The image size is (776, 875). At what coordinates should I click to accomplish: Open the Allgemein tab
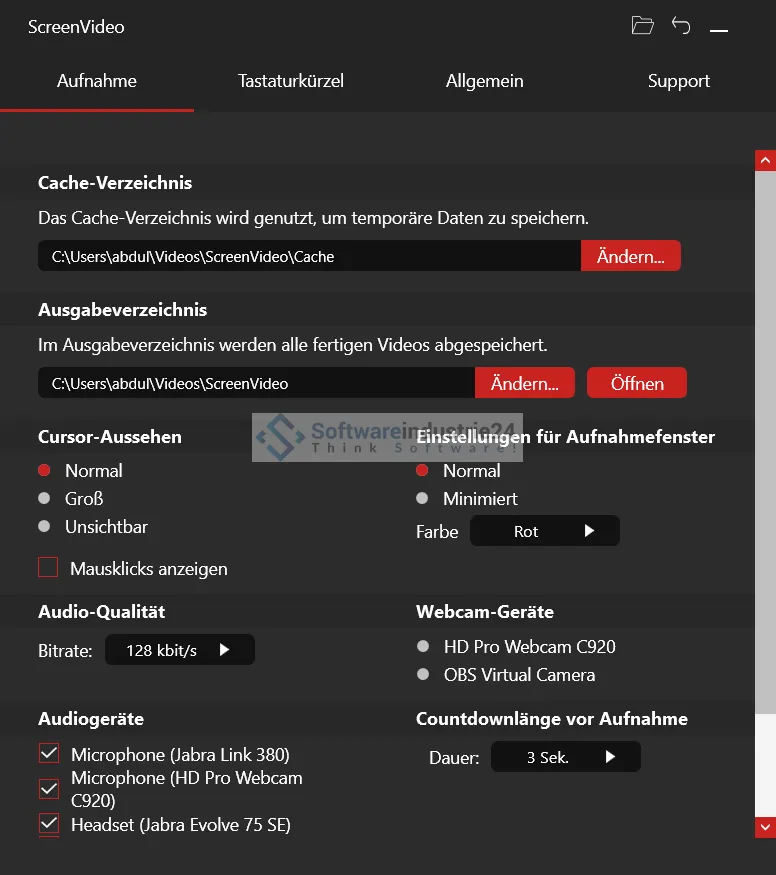(484, 81)
